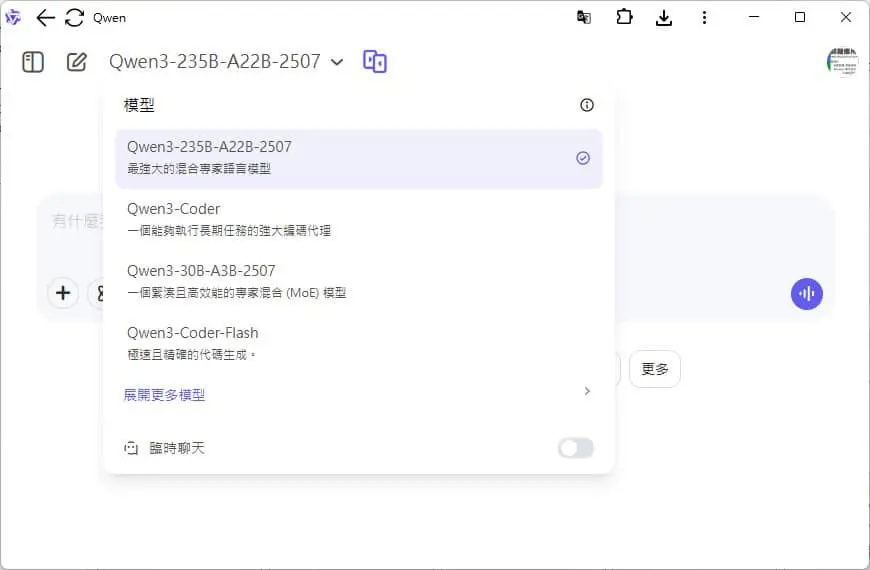Go back with the left arrow
Image resolution: width=870 pixels, height=570 pixels.
45,18
